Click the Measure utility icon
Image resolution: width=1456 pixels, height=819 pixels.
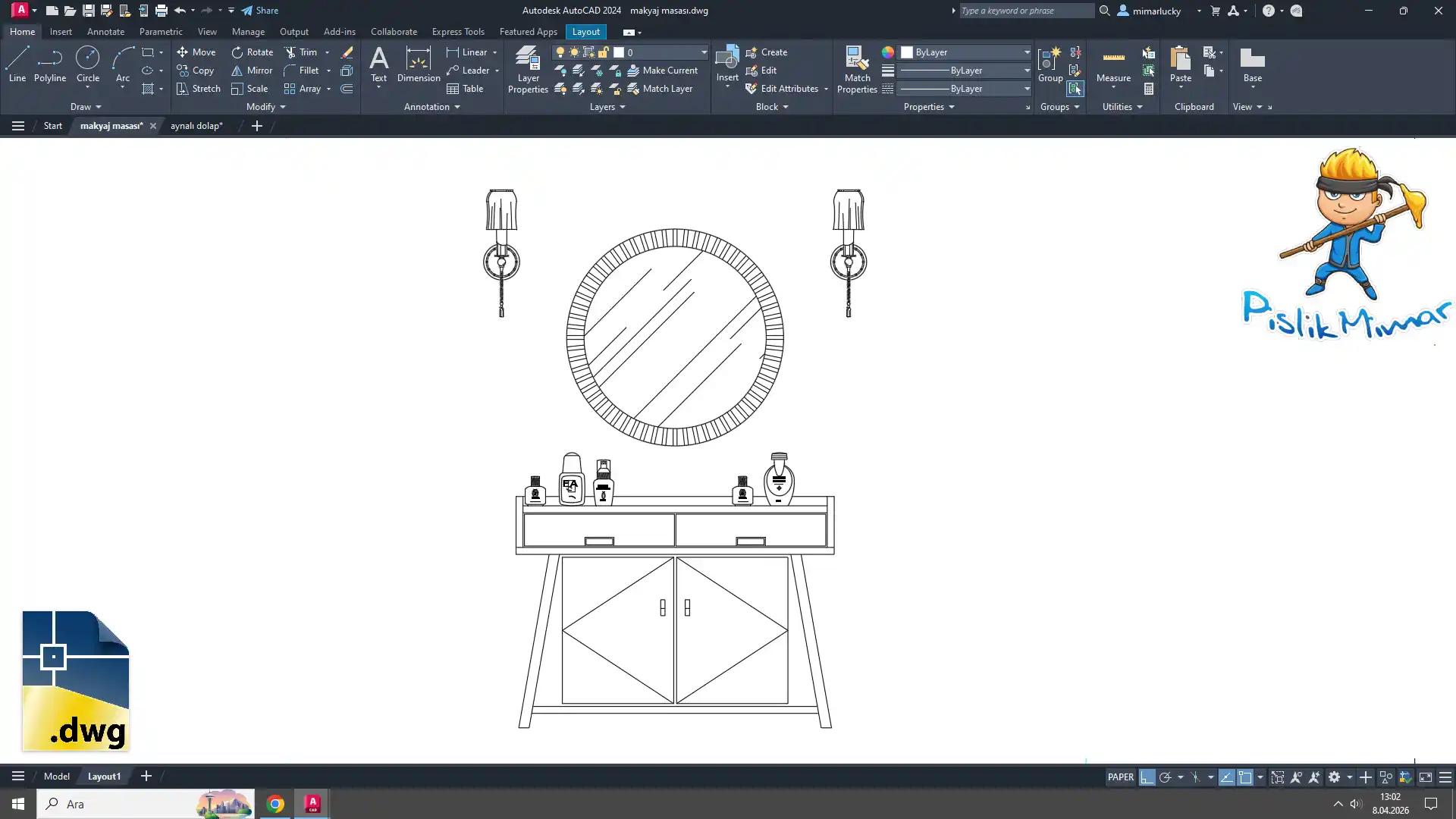(1113, 64)
